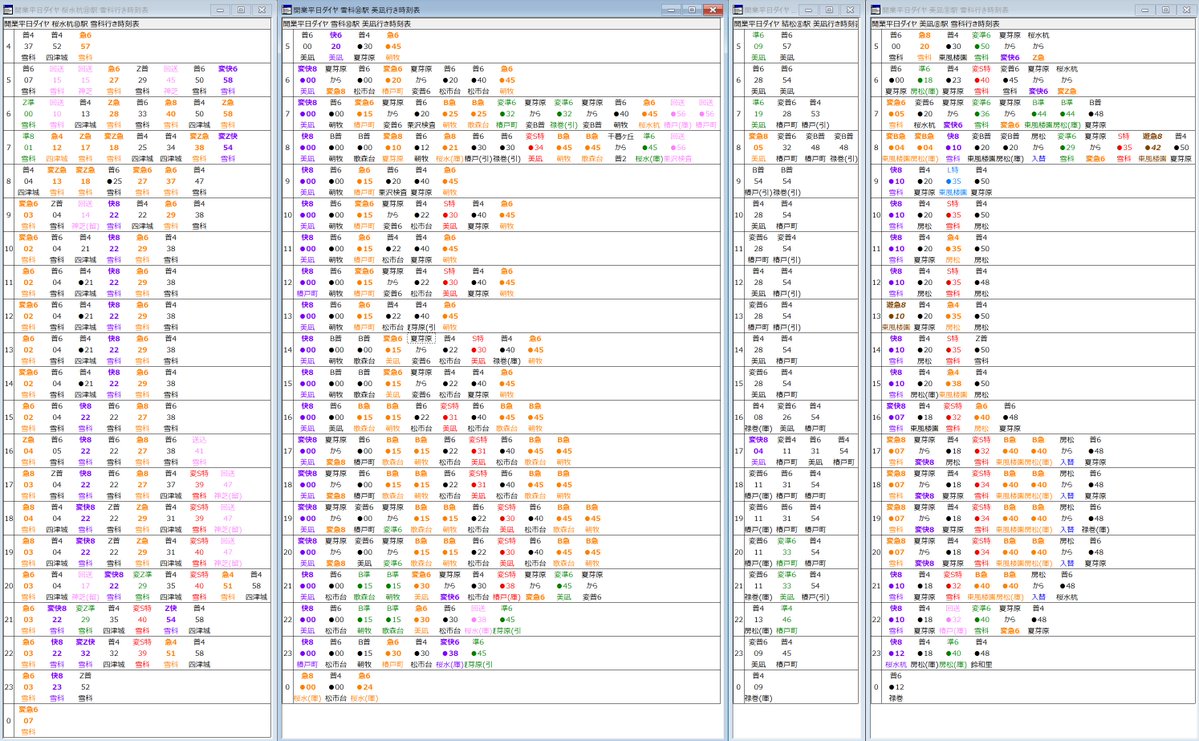Viewport: 1199px width, 741px height.
Task: Select departure 12 in rightmost window's hour 0 row
Action: (x=896, y=687)
